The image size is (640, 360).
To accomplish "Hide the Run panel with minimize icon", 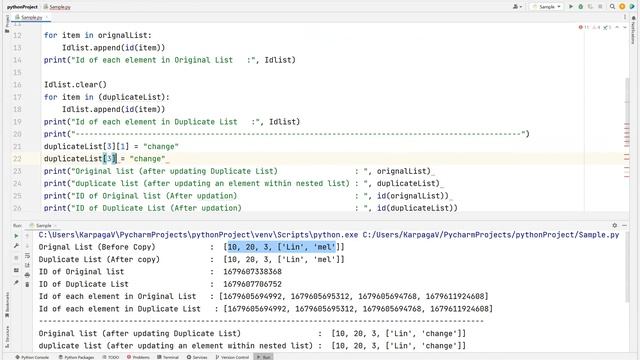I will click(624, 225).
